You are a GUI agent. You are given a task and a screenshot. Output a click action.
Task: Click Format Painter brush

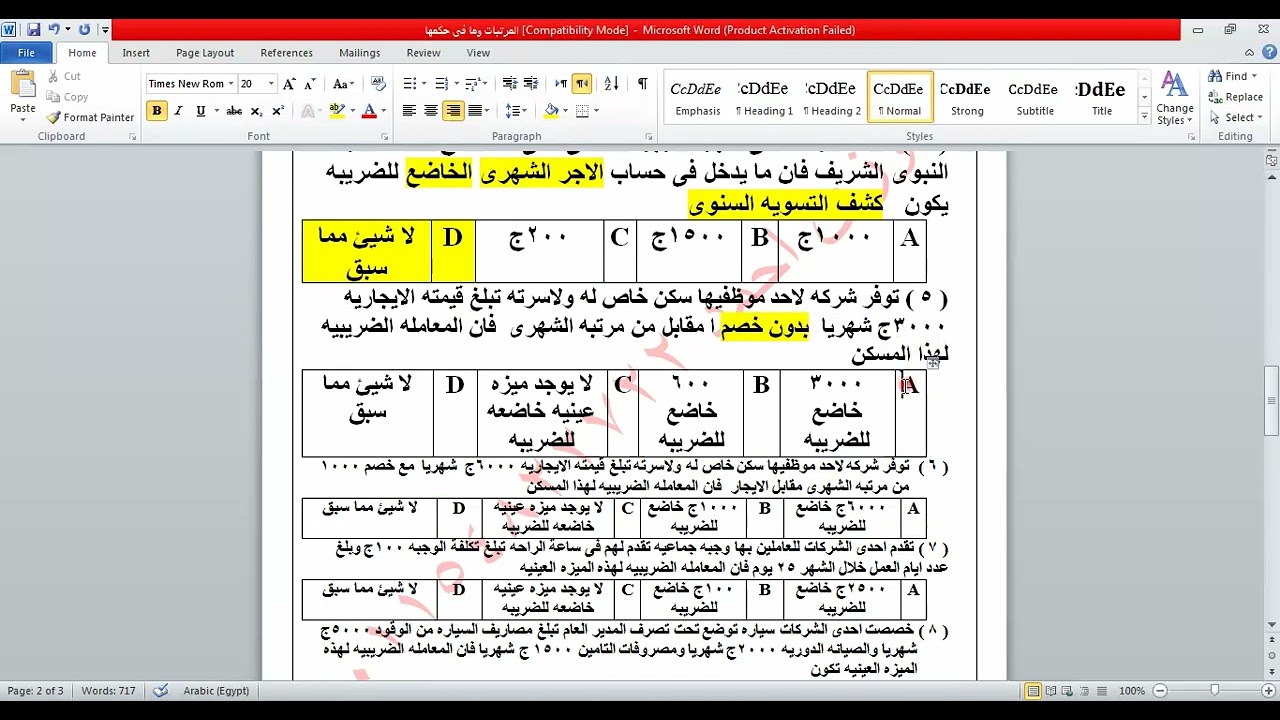pos(90,117)
